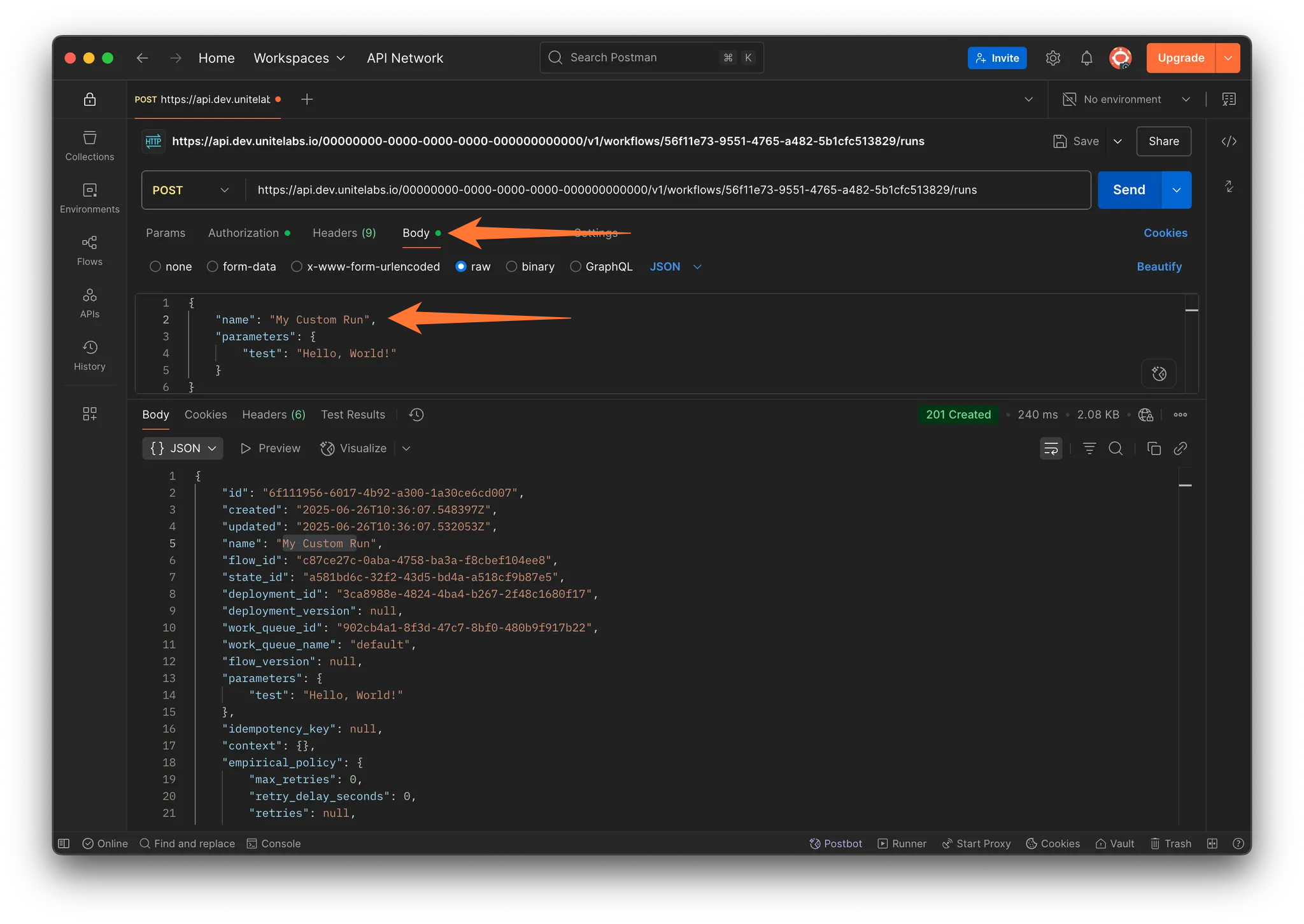The width and height of the screenshot is (1304, 924).
Task: Open the History sidebar panel
Action: [x=89, y=355]
